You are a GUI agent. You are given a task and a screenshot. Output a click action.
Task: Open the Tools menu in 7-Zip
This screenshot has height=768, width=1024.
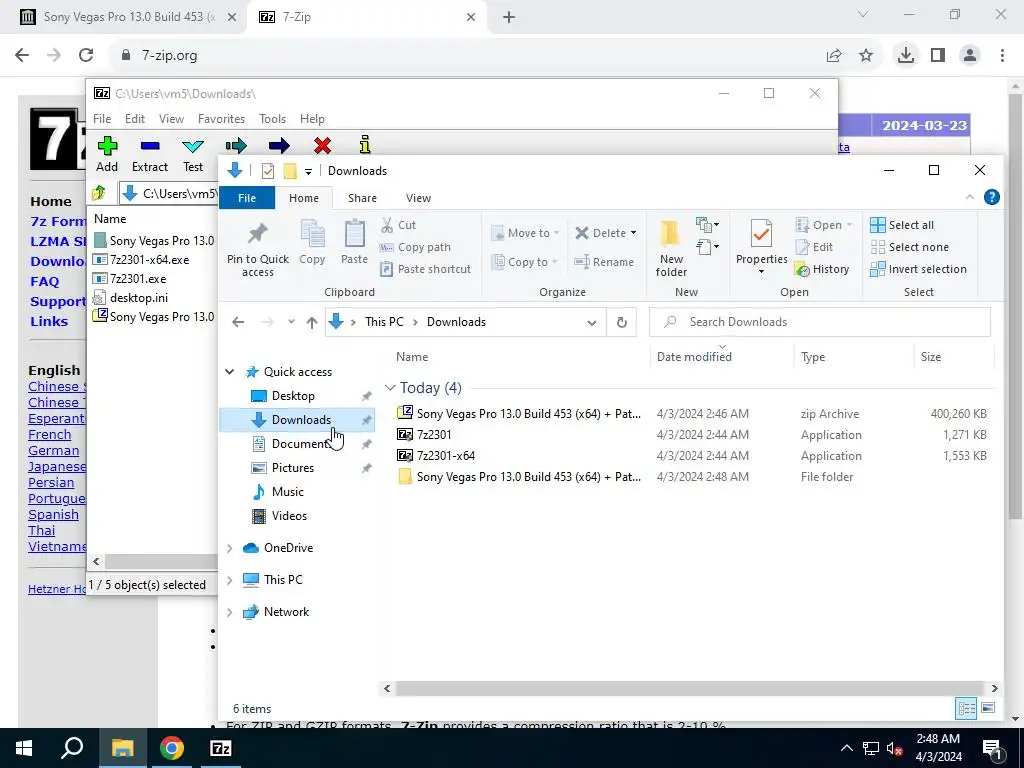(x=272, y=119)
